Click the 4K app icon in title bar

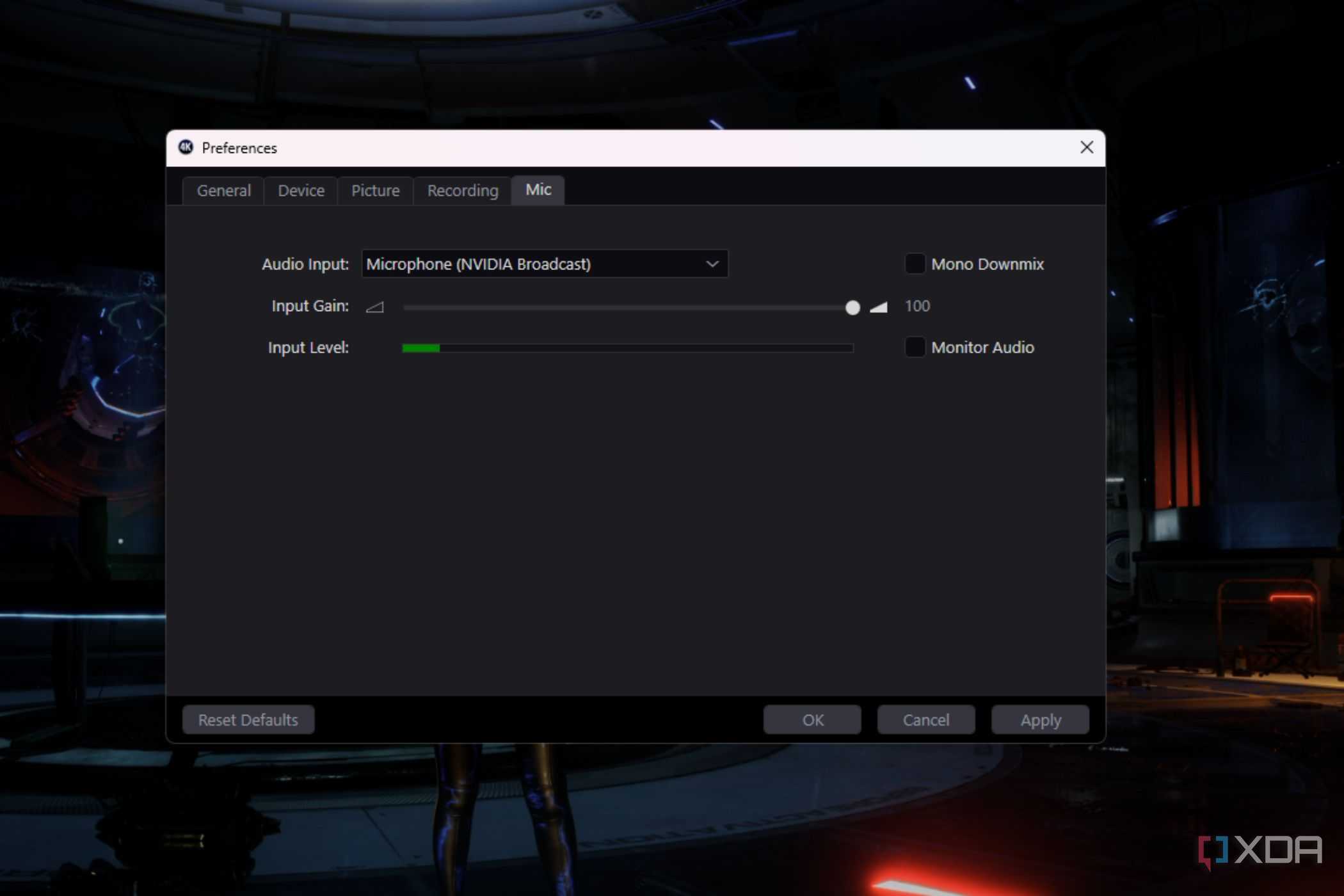[x=186, y=147]
